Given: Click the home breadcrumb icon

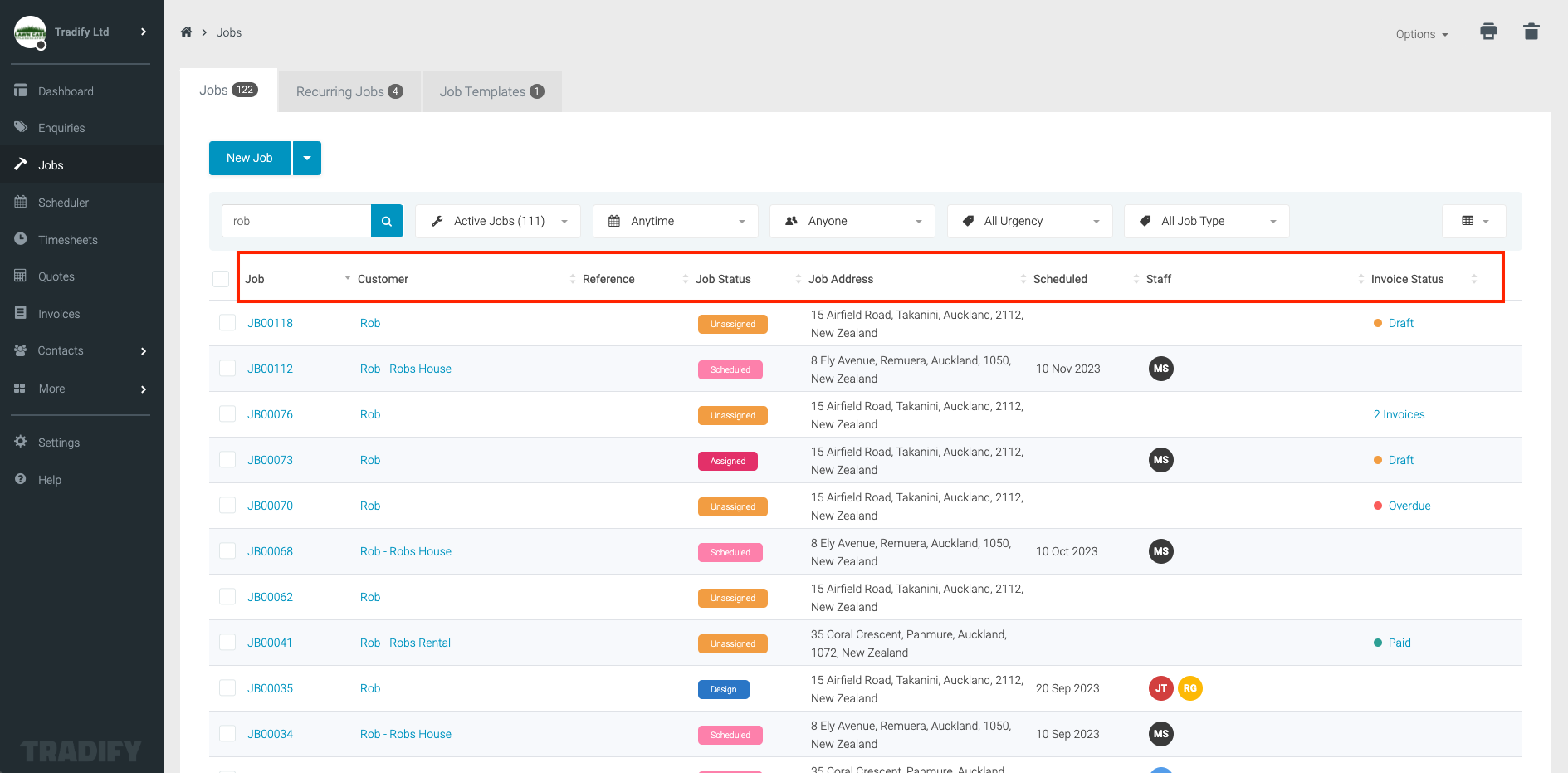Looking at the screenshot, I should point(186,32).
